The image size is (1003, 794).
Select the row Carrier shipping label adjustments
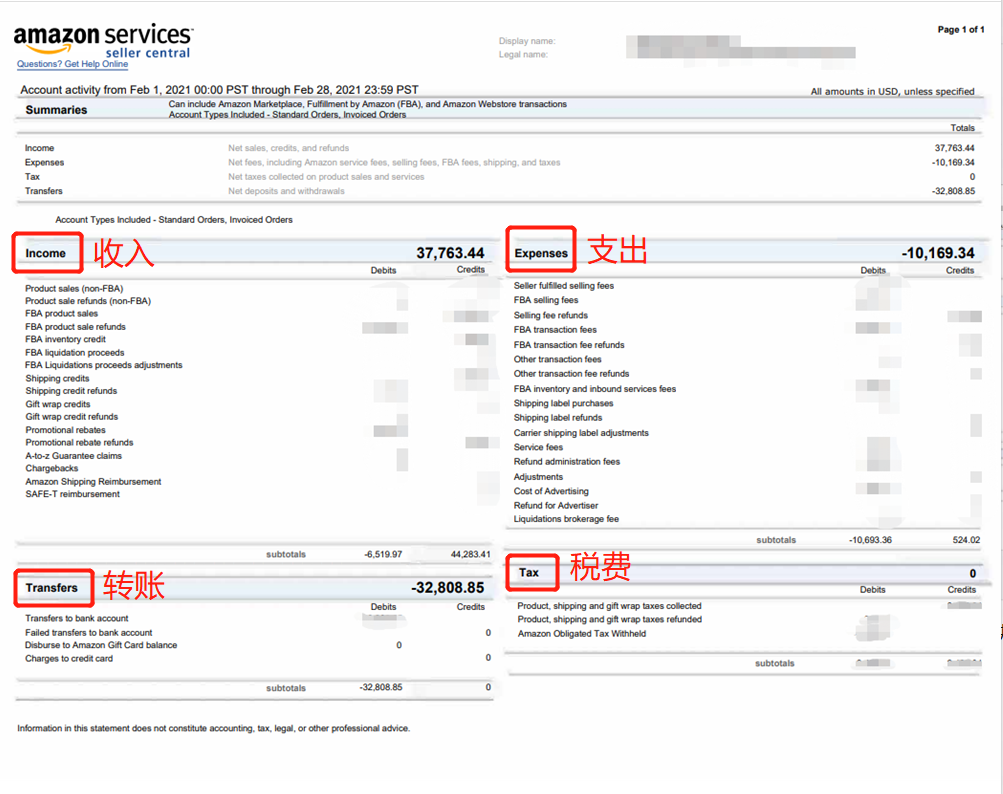point(581,433)
